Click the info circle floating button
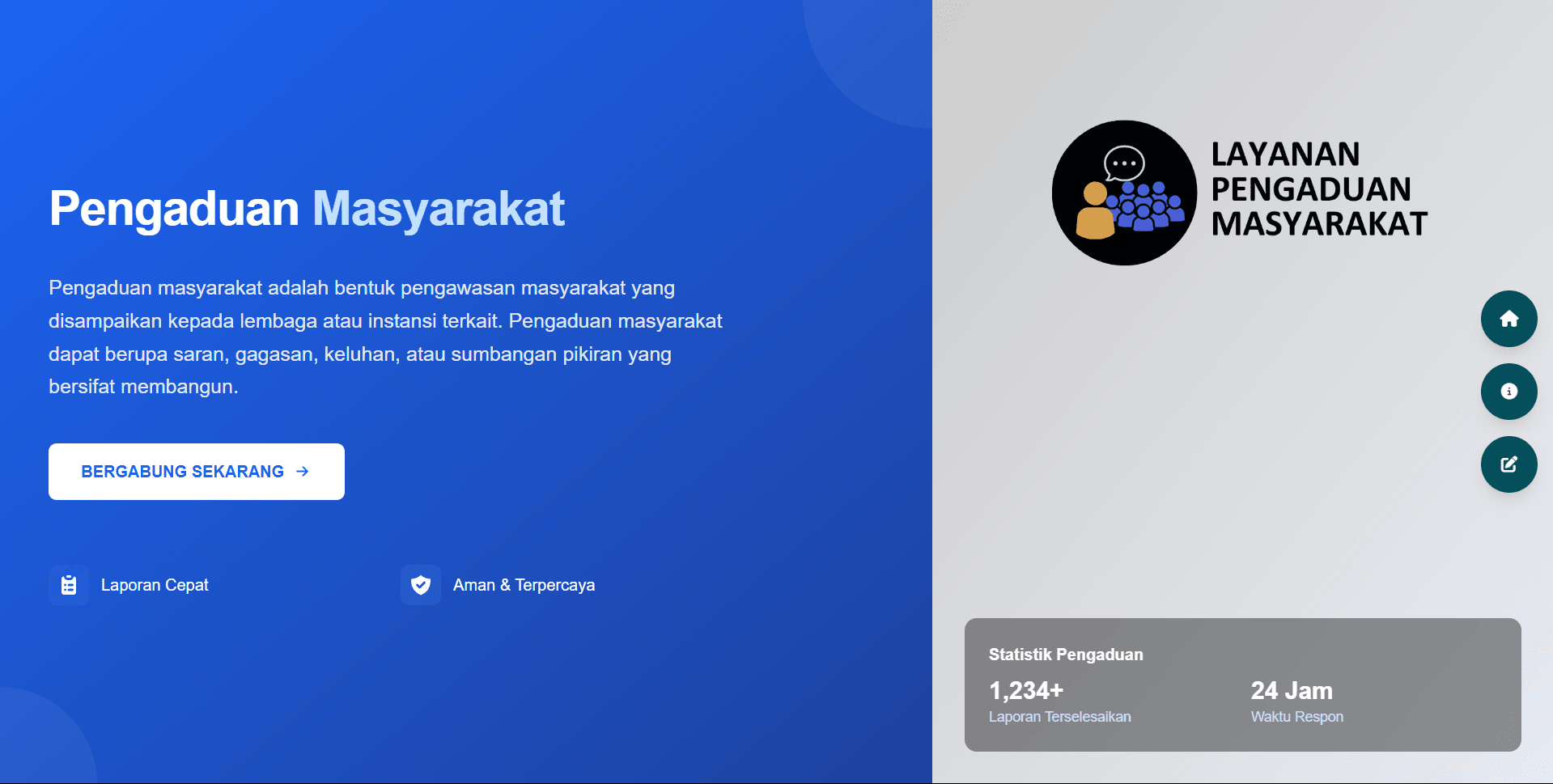This screenshot has width=1553, height=784. click(x=1508, y=392)
